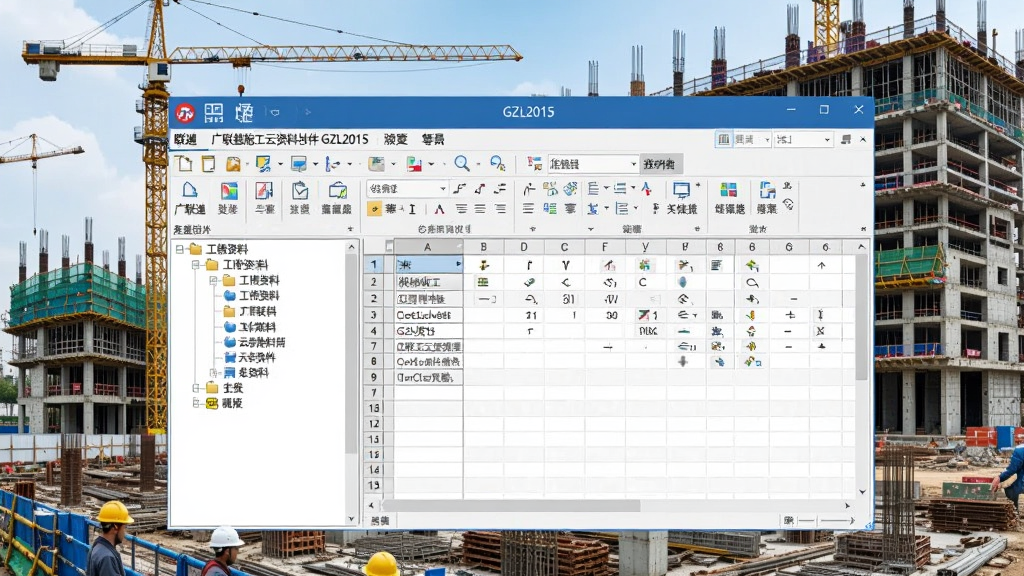The image size is (1024, 576).
Task: Open the combo box beside the gray toolbar button
Action: pos(593,164)
